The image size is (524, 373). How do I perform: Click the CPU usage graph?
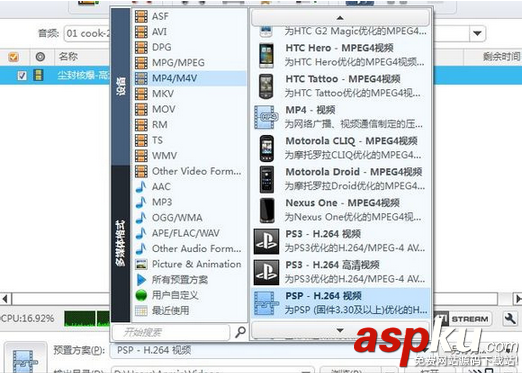[87, 319]
